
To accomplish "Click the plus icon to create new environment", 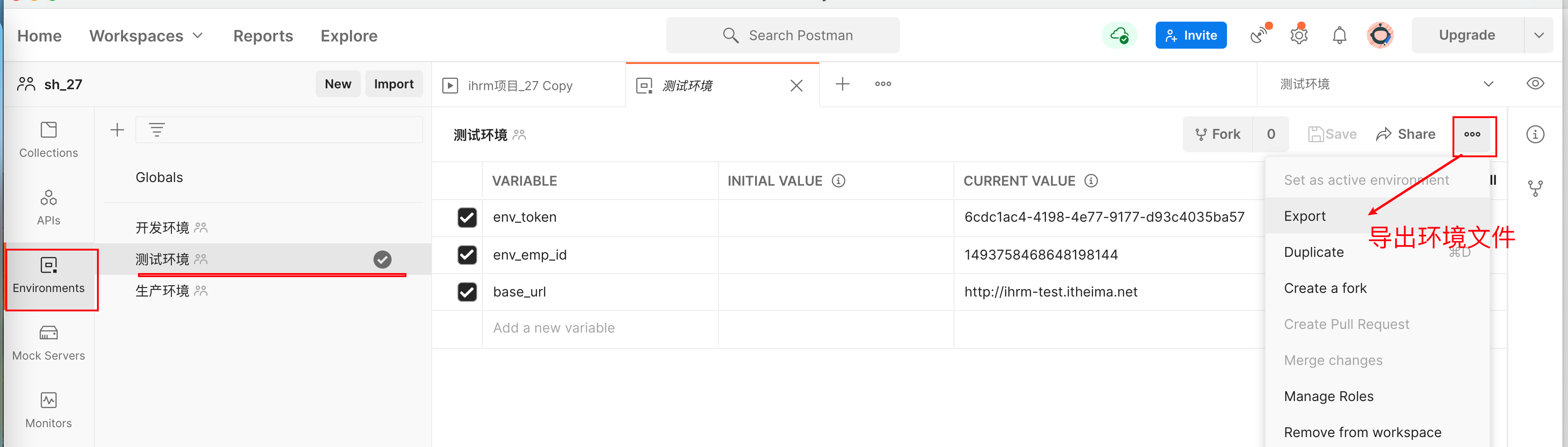I will [117, 129].
